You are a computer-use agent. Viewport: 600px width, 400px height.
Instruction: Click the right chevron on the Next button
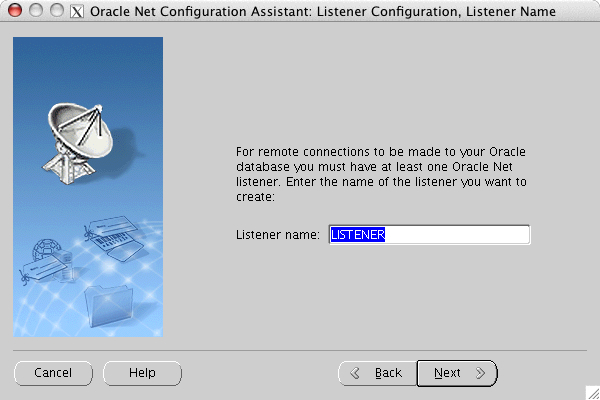pyautogui.click(x=480, y=373)
